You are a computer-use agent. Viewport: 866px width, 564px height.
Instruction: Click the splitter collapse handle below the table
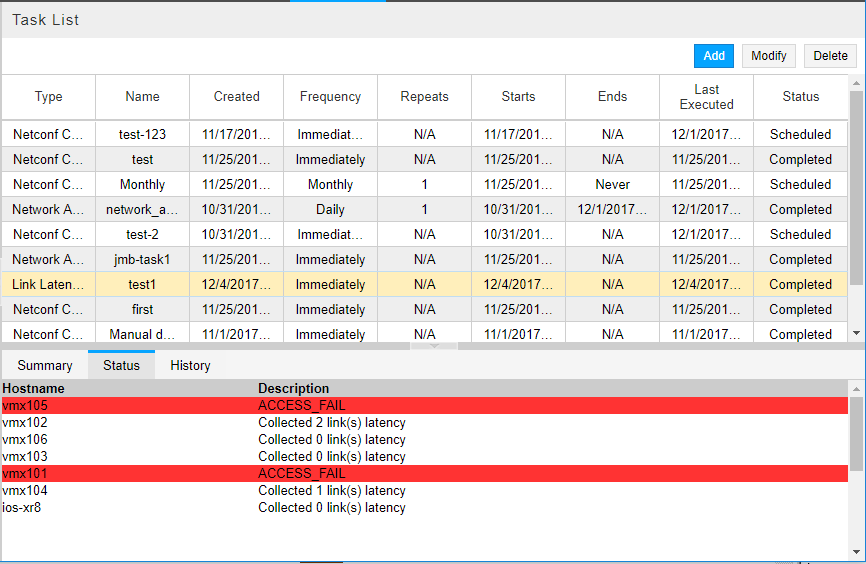pos(433,346)
